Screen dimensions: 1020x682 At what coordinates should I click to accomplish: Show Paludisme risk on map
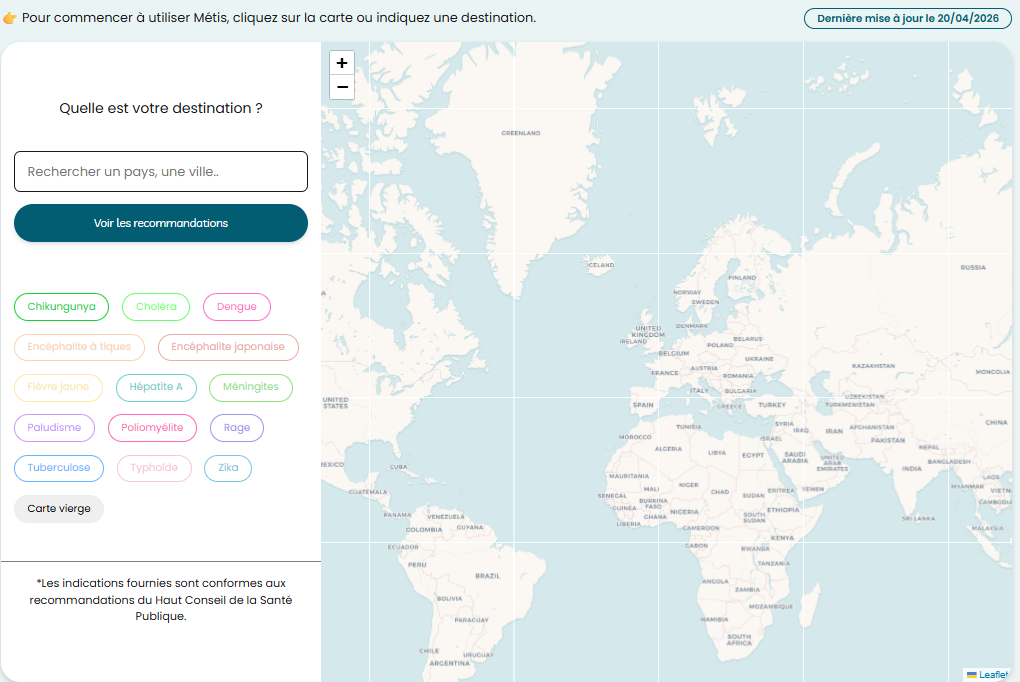(54, 427)
